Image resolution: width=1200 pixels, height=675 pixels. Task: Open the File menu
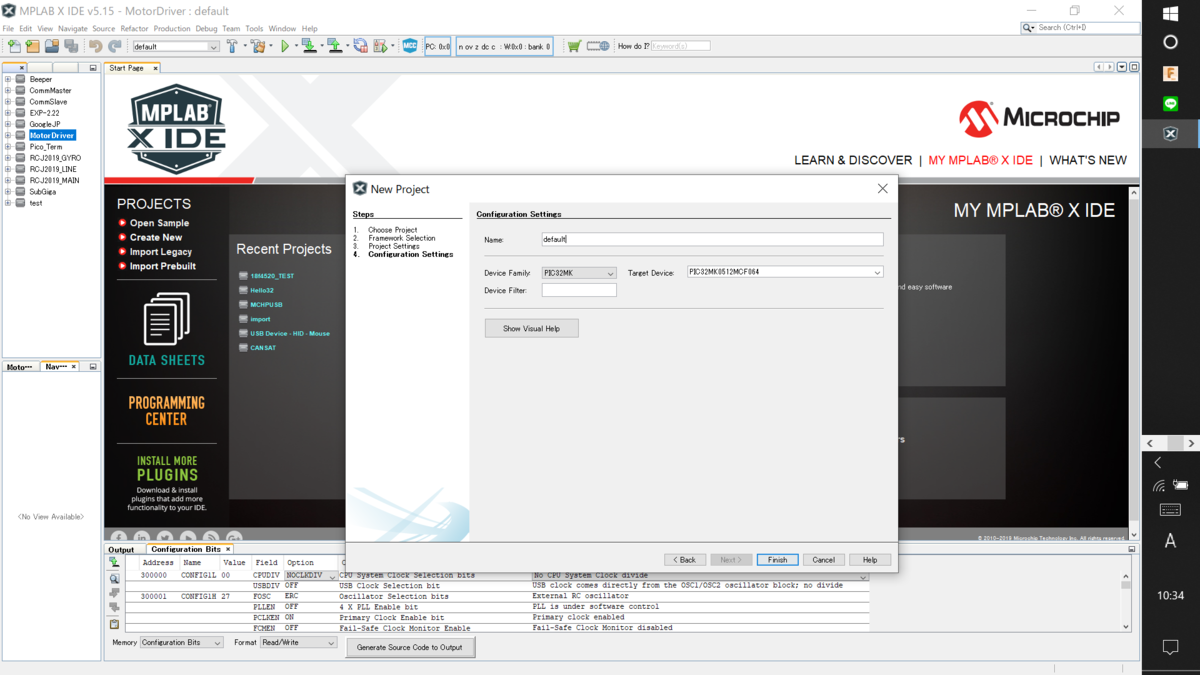tap(8, 29)
